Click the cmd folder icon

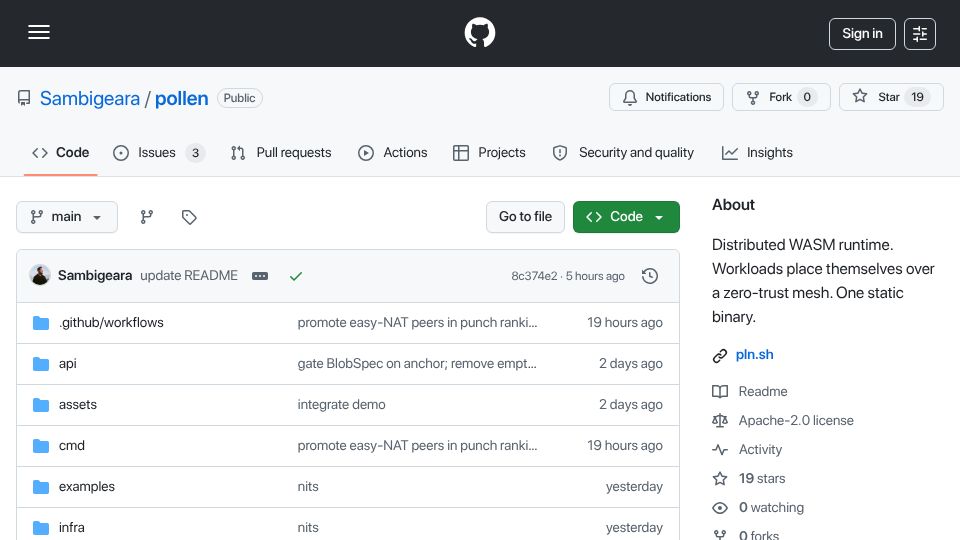(41, 446)
